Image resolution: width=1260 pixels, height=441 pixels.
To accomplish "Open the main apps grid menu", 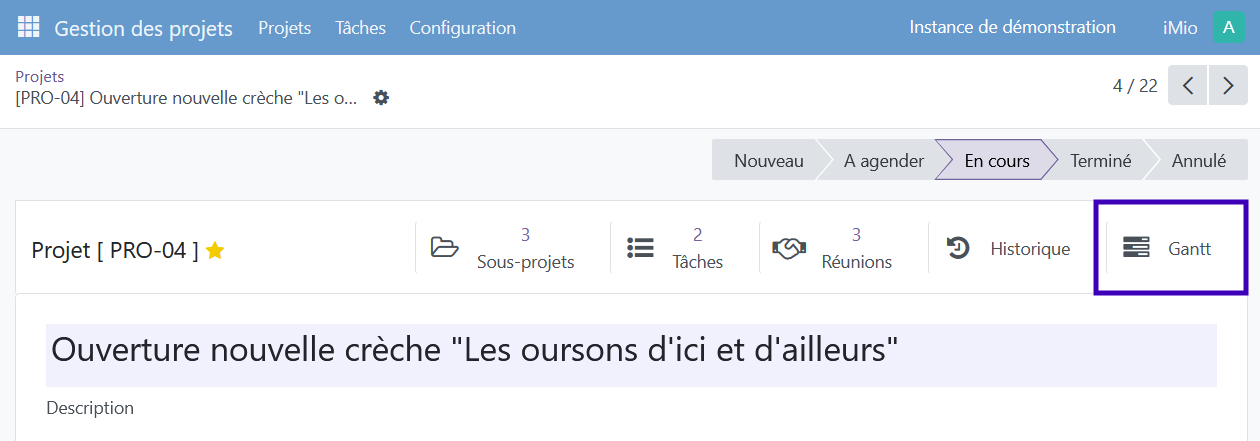I will [28, 28].
